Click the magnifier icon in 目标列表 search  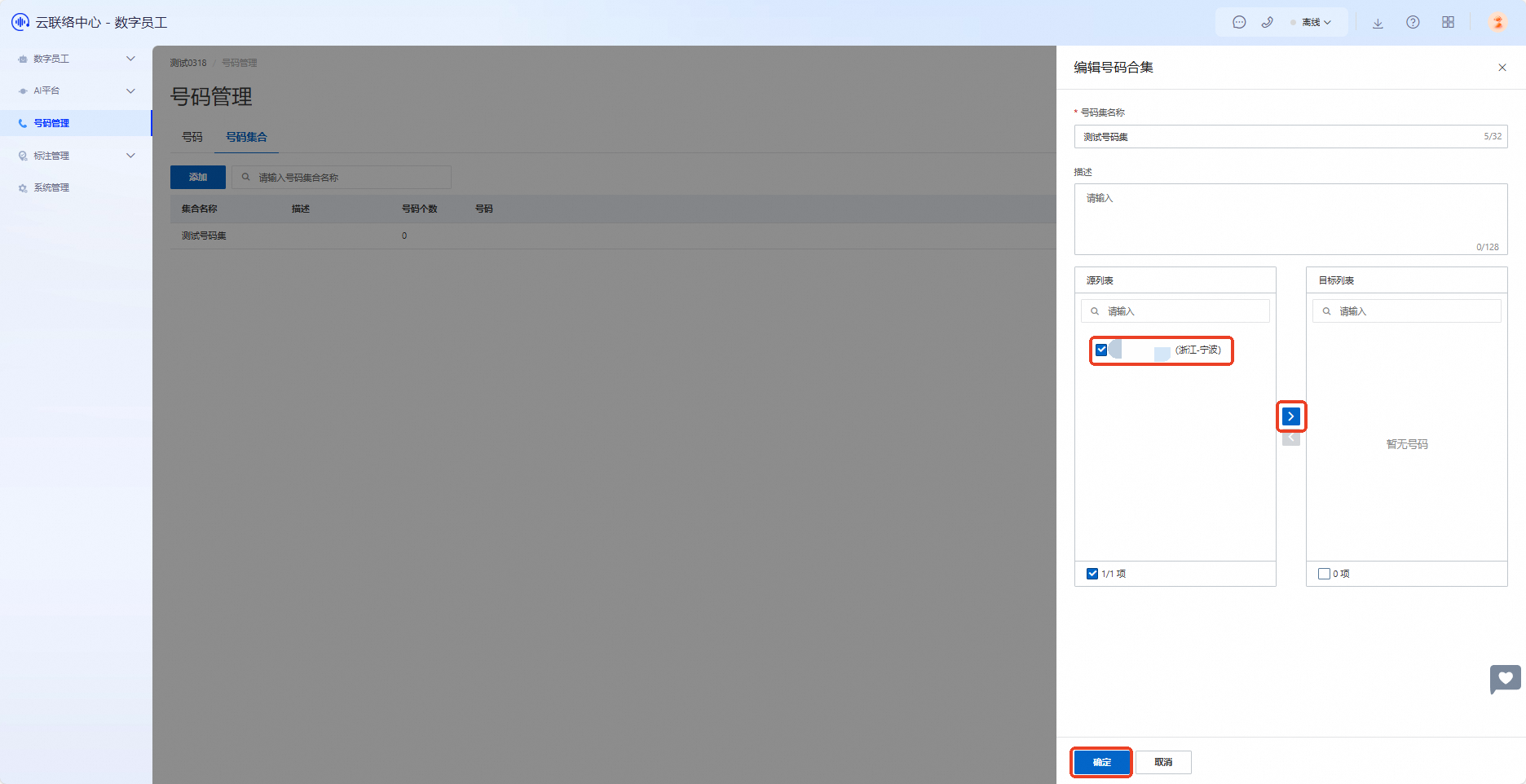pos(1326,311)
